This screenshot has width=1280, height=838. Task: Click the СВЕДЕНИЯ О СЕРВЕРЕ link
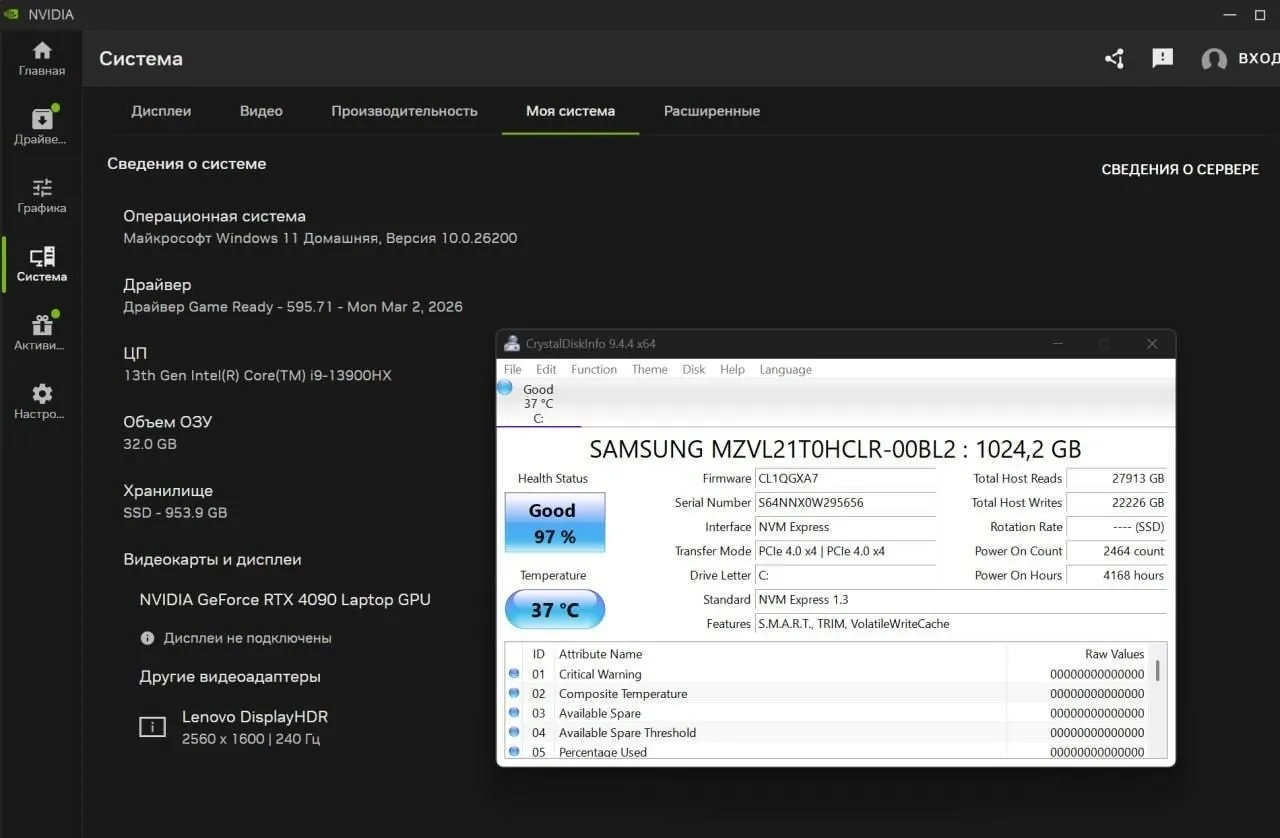coord(1180,170)
